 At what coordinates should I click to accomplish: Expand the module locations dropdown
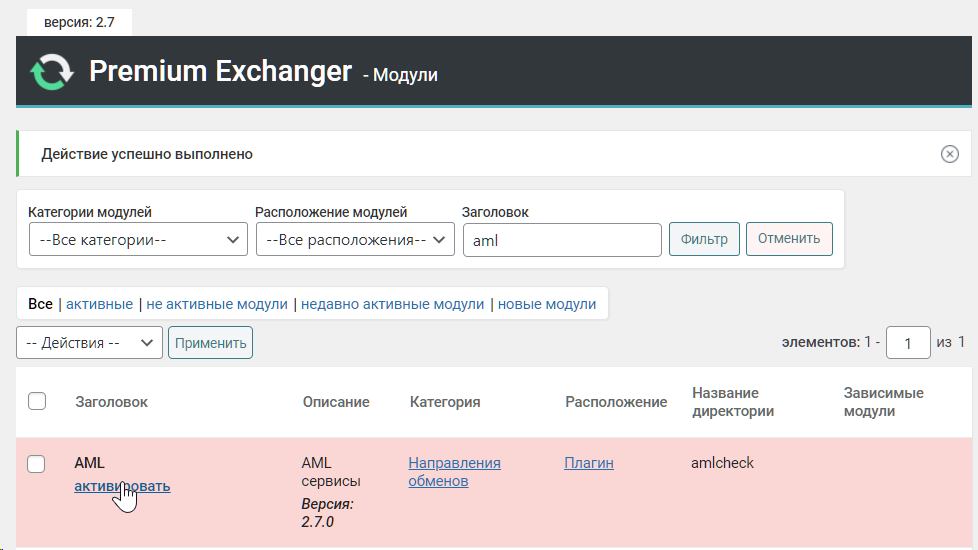pos(354,240)
